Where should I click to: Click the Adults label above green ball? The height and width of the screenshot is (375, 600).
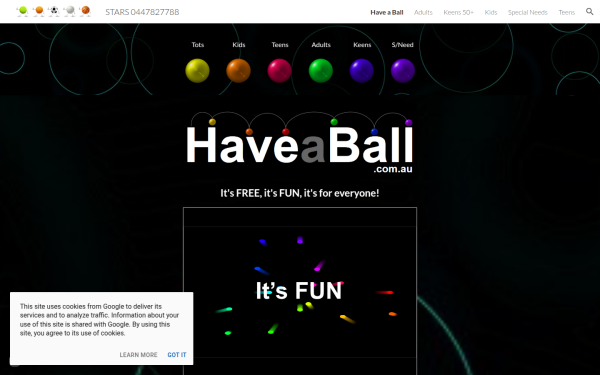(x=321, y=45)
